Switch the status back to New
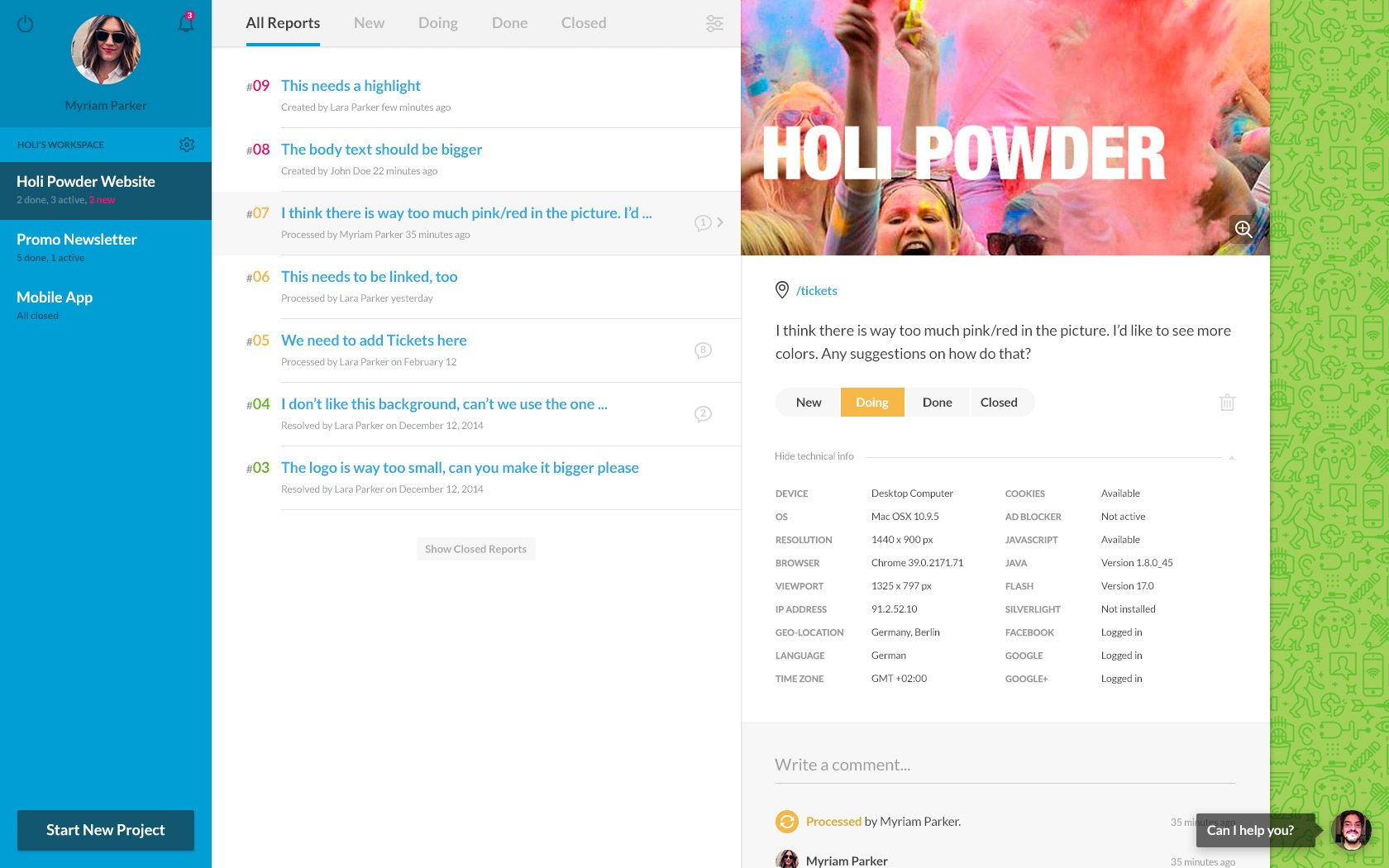This screenshot has height=868, width=1389. (808, 402)
